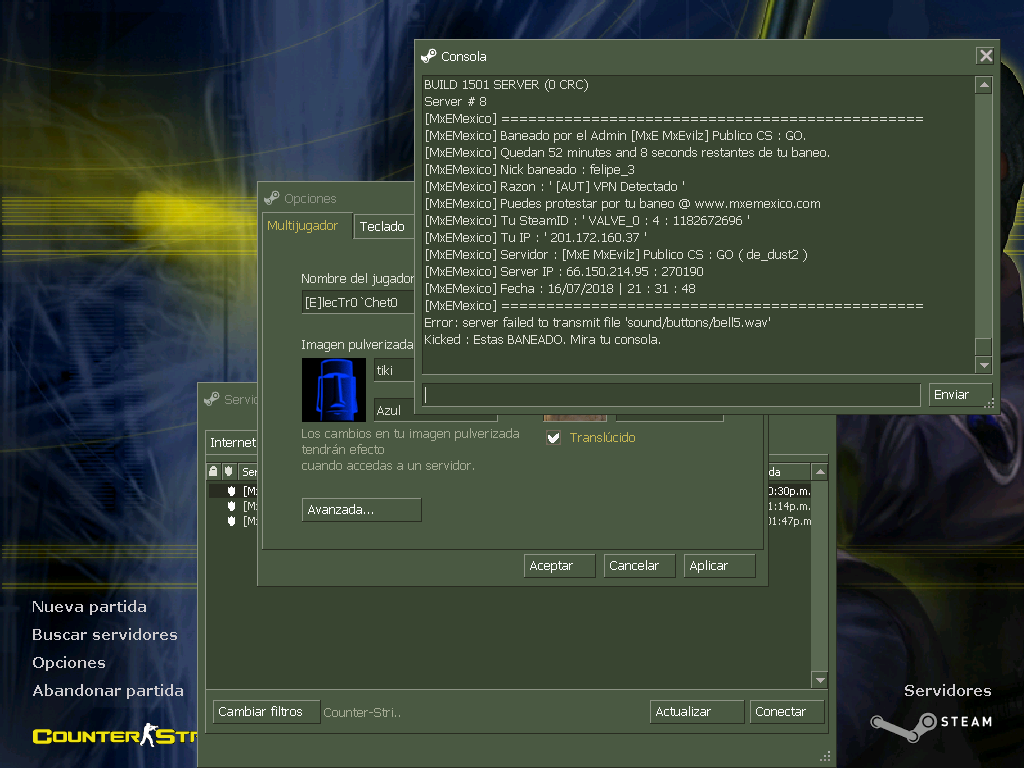This screenshot has width=1024, height=768.
Task: Close the Consola window
Action: (985, 56)
